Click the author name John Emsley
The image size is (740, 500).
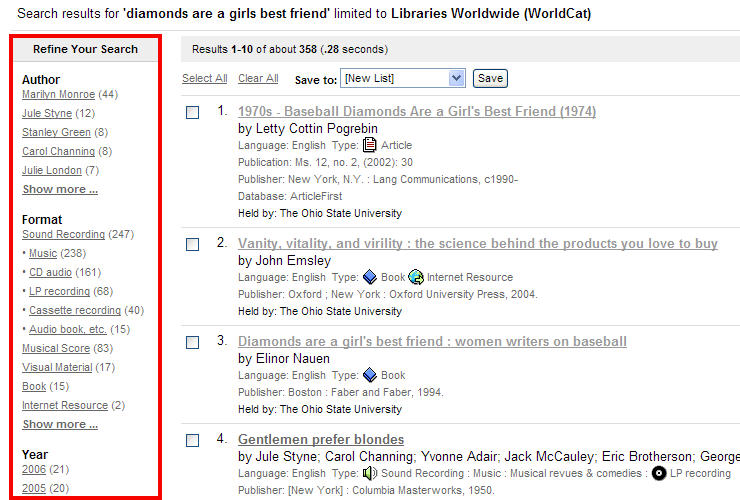click(x=294, y=261)
